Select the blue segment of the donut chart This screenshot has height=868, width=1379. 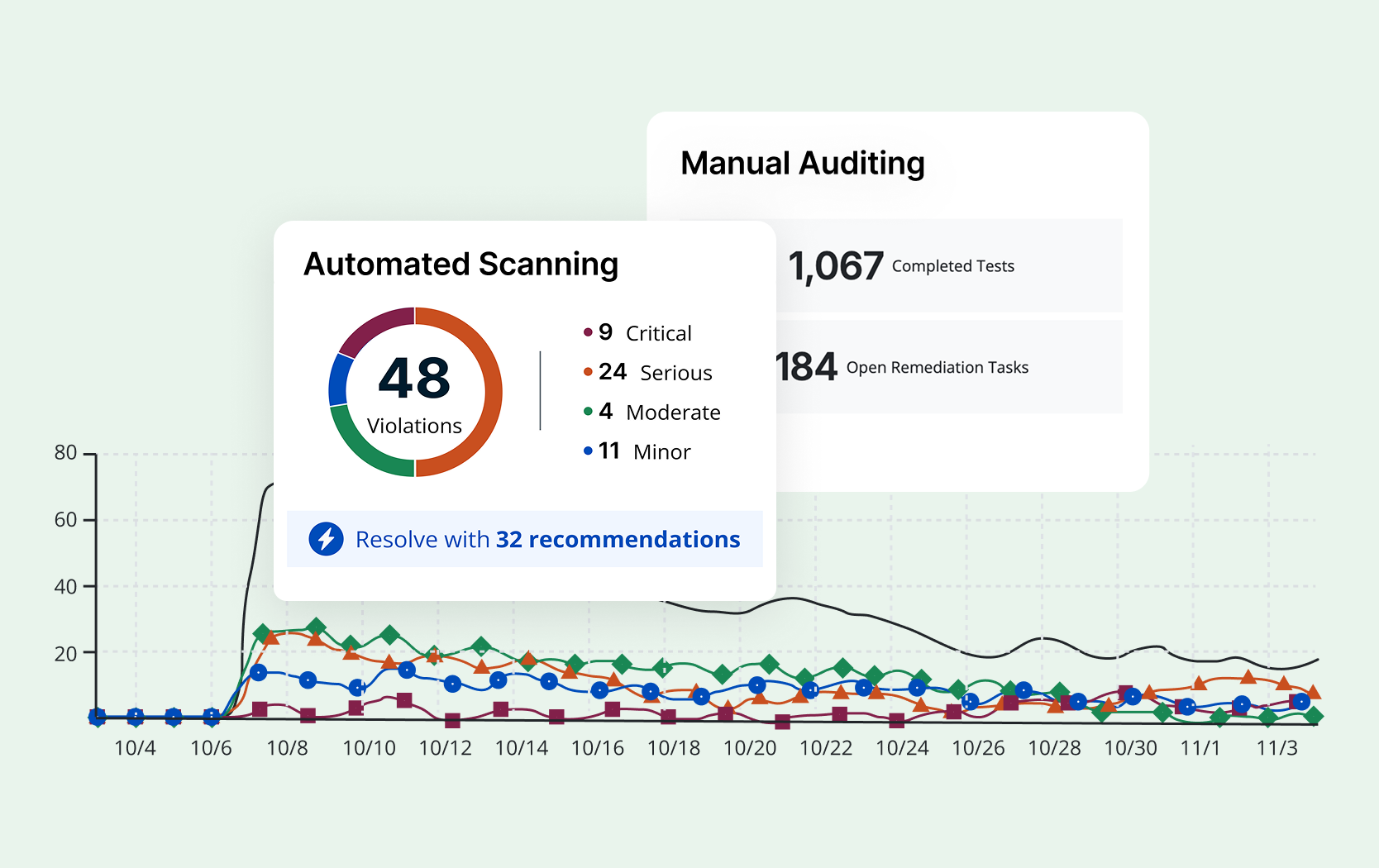(339, 380)
